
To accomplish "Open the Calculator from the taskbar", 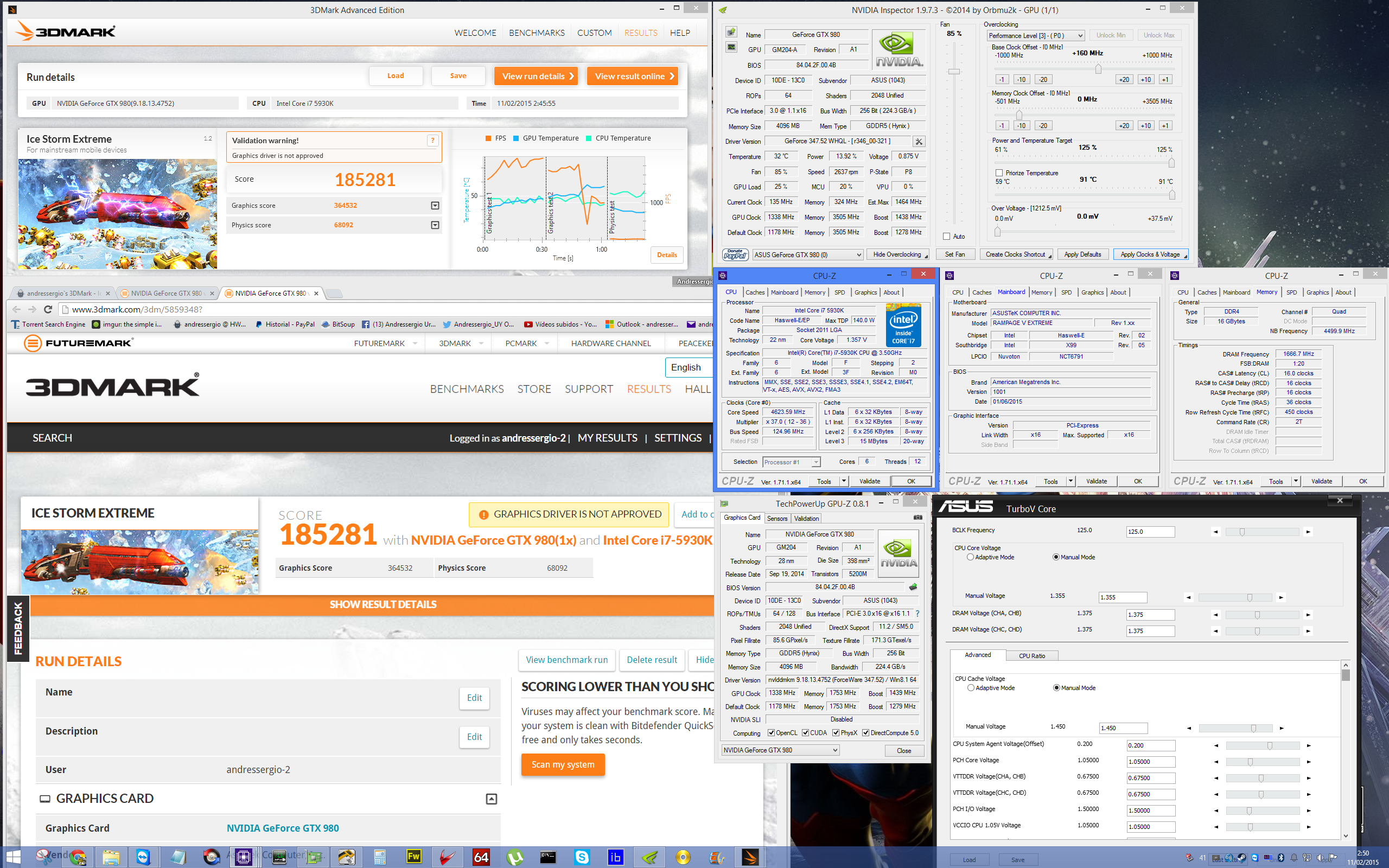I will coord(379,857).
